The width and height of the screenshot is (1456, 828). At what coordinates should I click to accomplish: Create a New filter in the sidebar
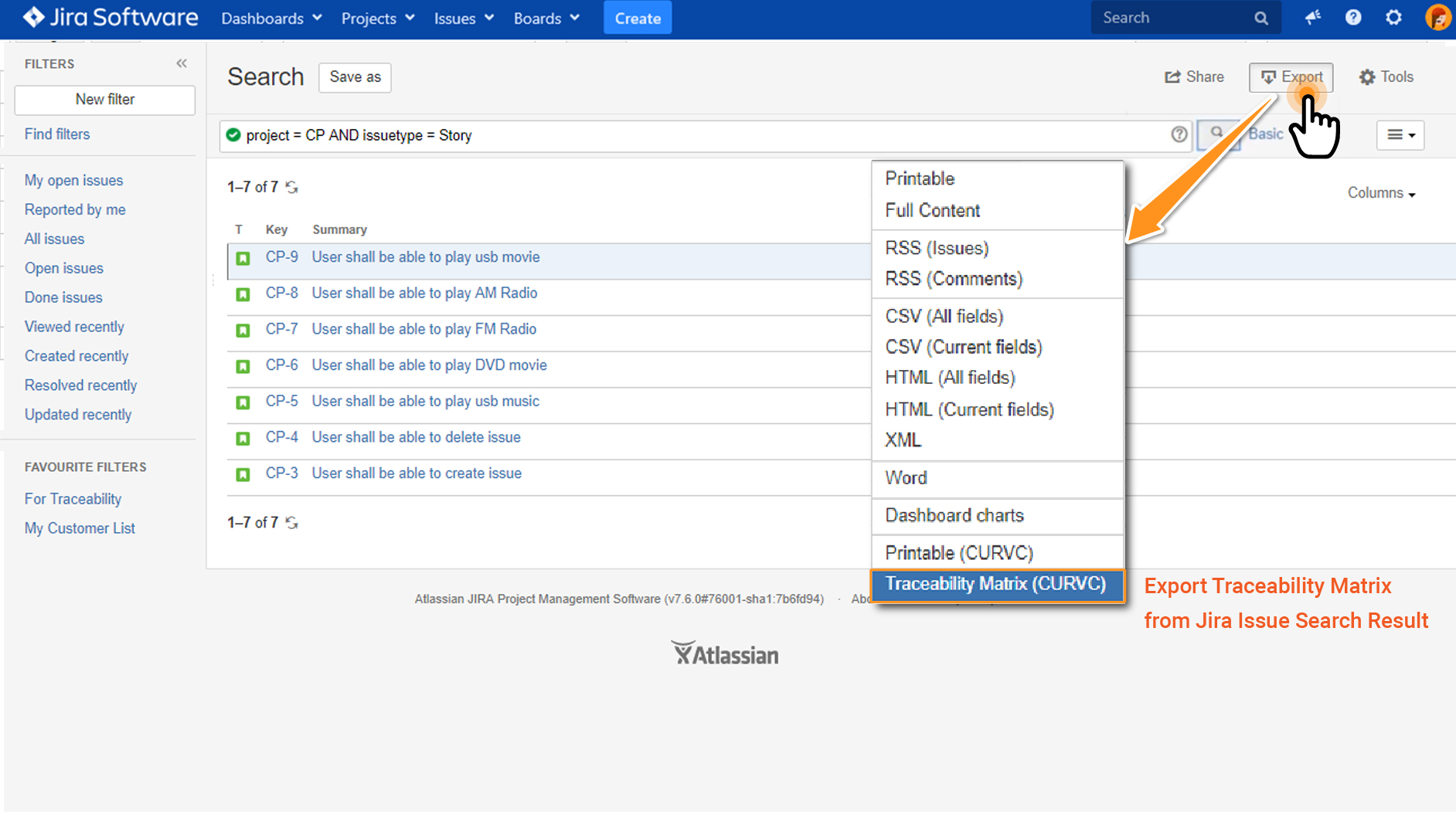click(104, 100)
